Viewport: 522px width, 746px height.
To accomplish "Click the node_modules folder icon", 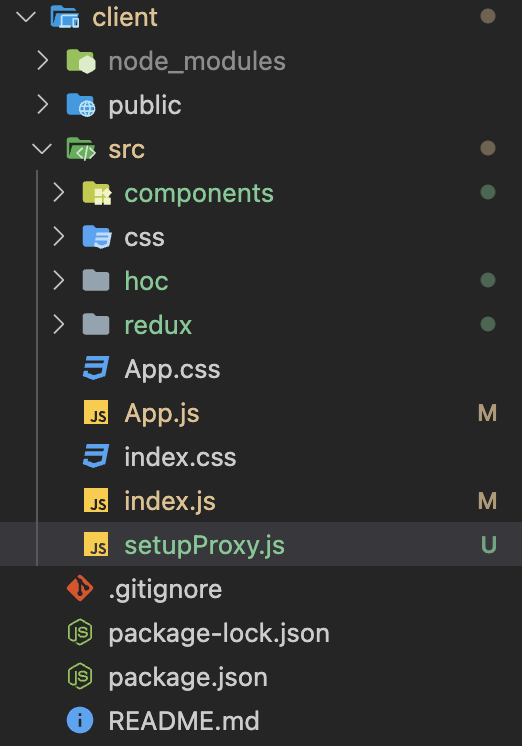I will [x=81, y=61].
